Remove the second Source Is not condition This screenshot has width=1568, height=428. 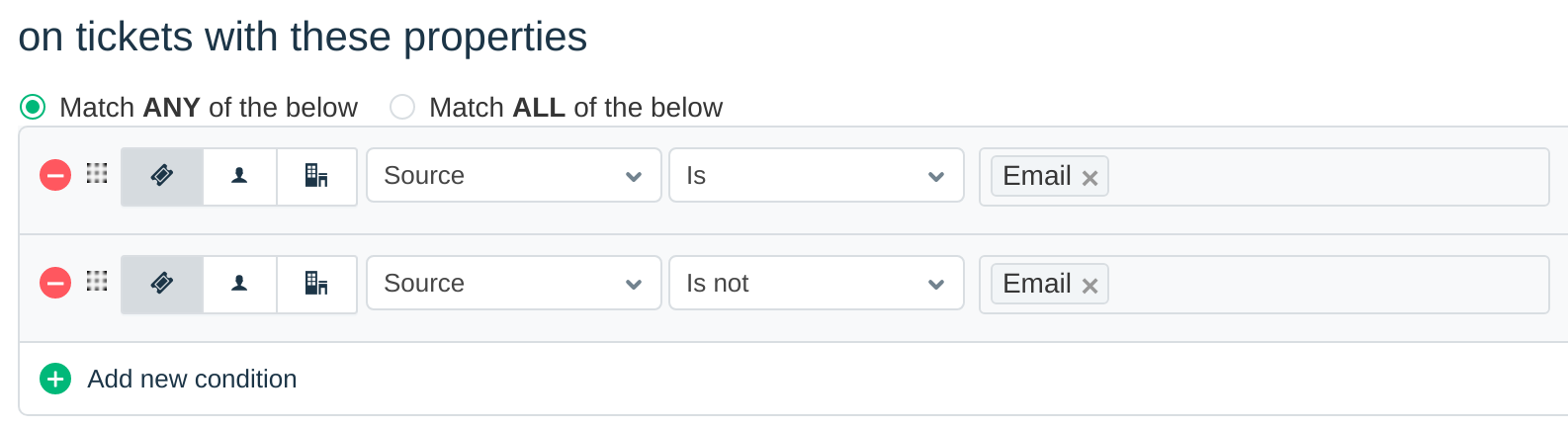coord(55,284)
